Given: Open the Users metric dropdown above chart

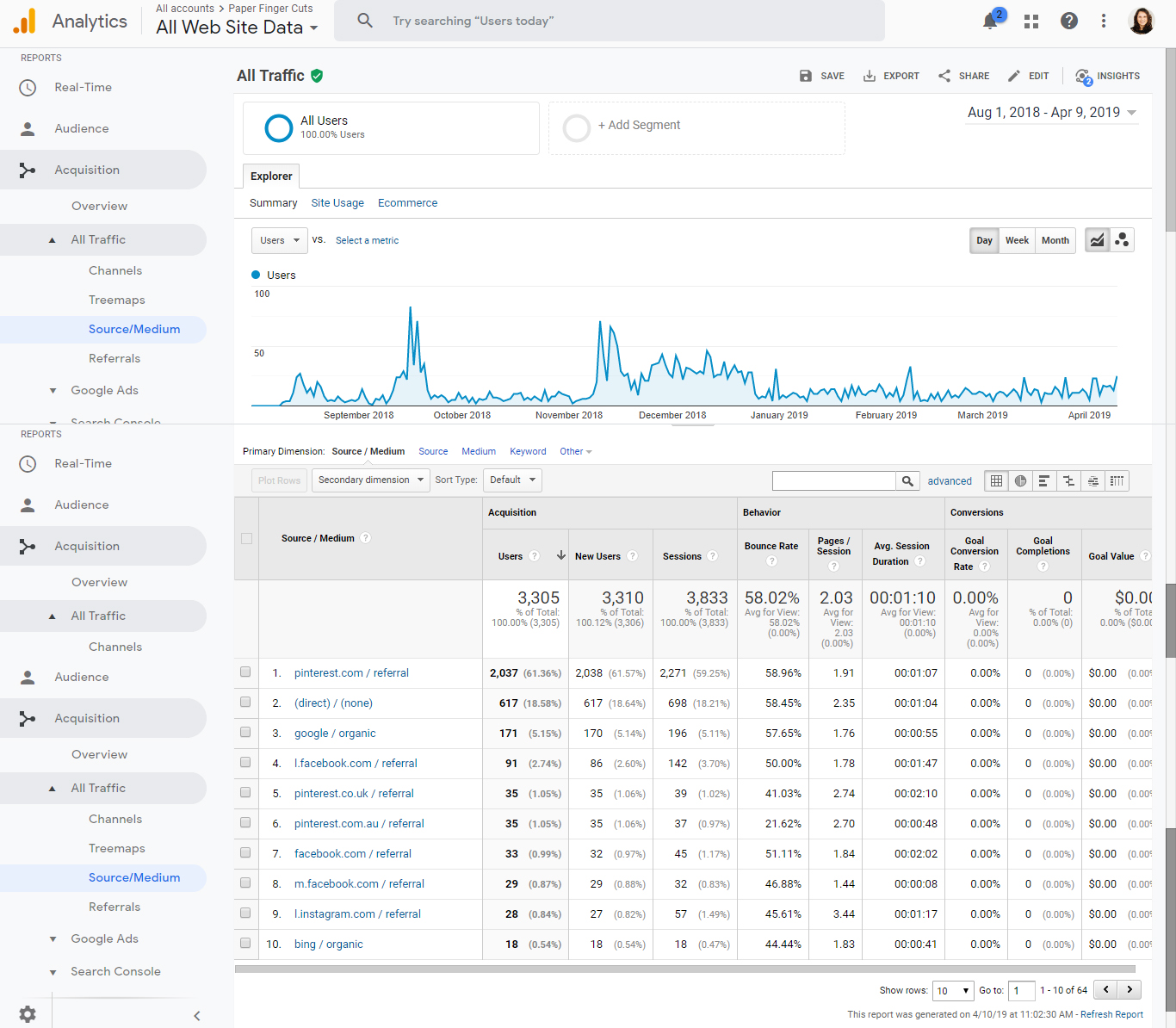Looking at the screenshot, I should point(279,240).
